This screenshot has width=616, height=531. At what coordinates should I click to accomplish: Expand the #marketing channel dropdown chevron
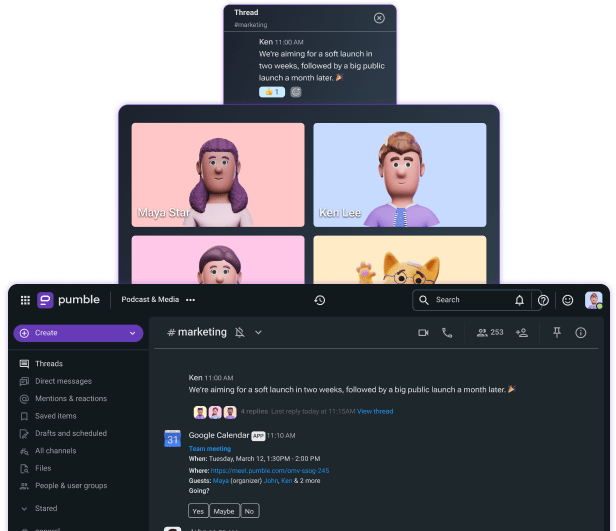pos(258,333)
